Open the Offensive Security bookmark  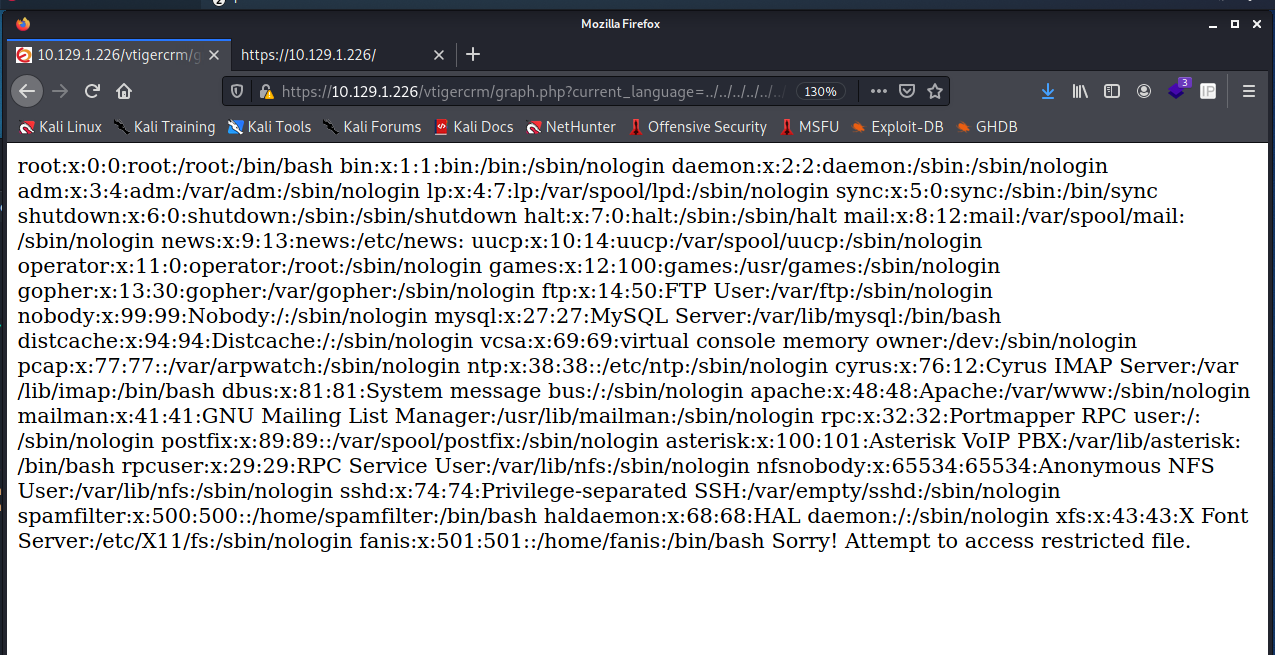[697, 127]
